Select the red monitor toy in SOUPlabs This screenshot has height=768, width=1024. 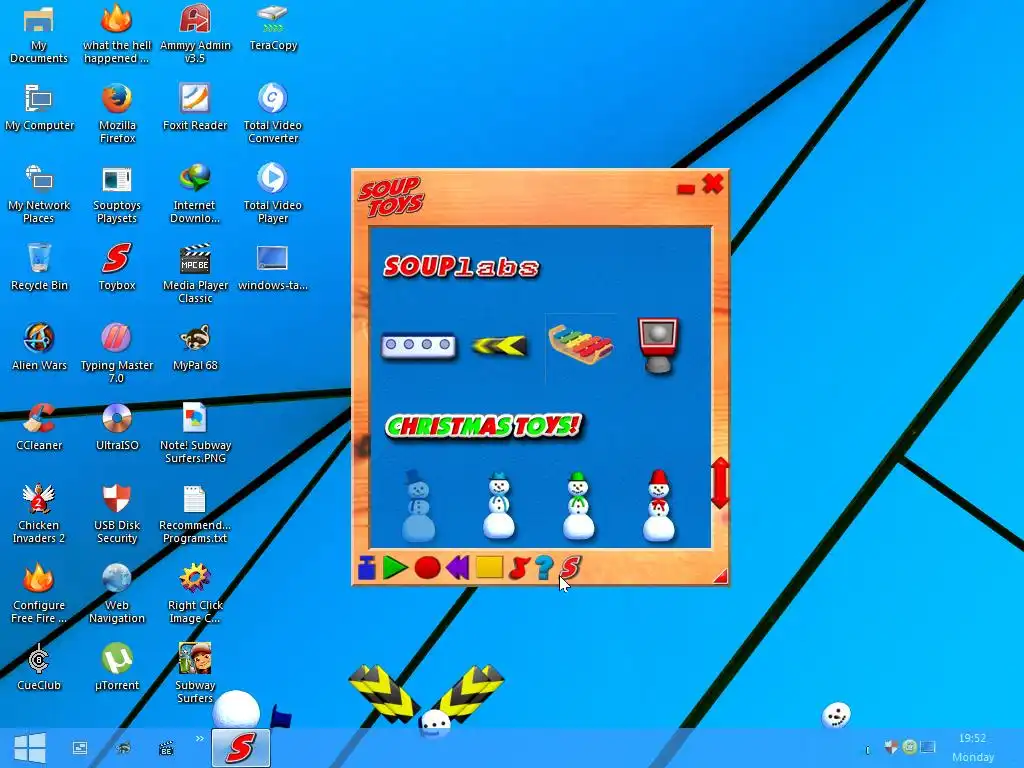pos(658,345)
